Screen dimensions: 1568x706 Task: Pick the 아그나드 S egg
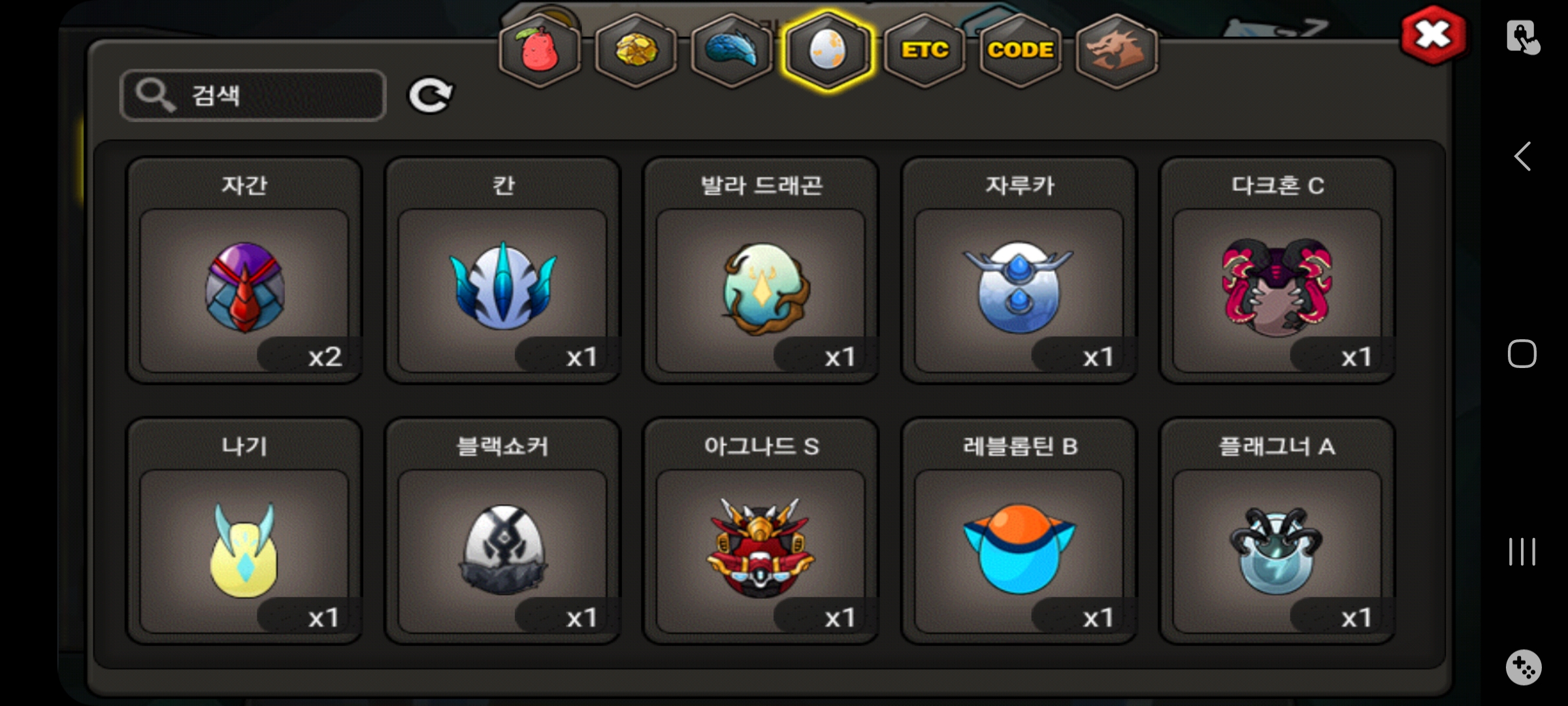761,531
